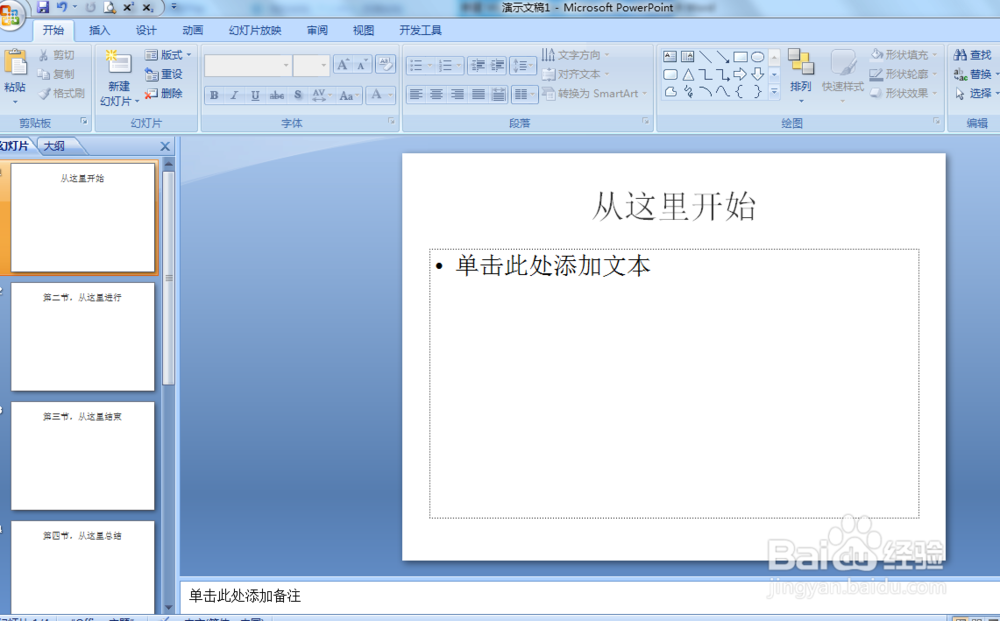Open the Layout (版式) dropdown

[x=168, y=55]
